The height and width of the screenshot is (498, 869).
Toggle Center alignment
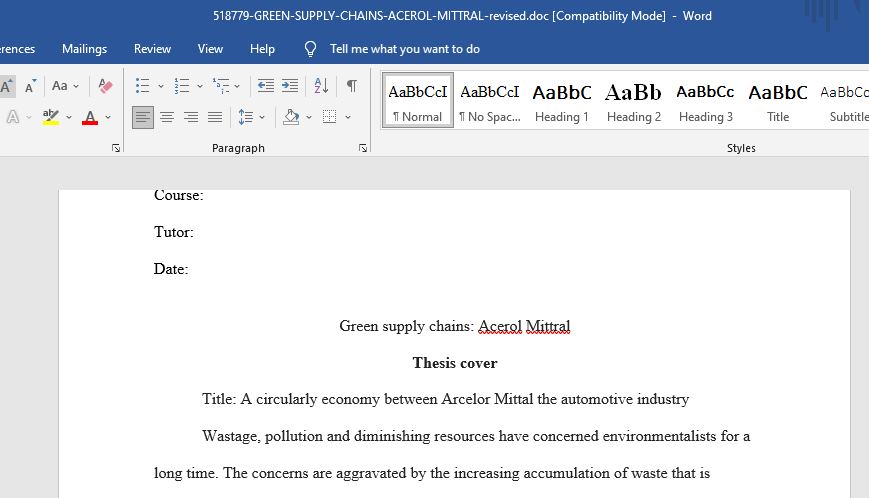coord(167,117)
